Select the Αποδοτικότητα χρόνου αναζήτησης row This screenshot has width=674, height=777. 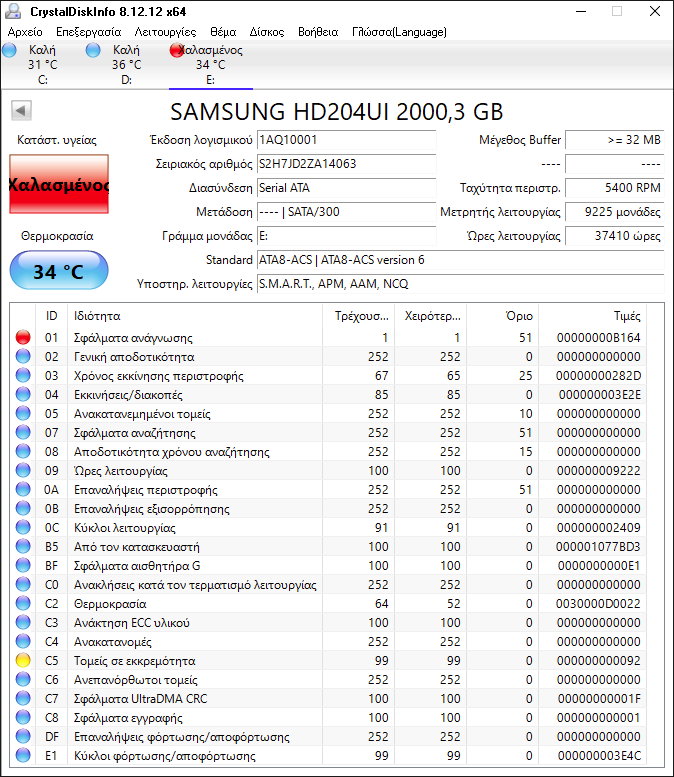click(x=330, y=451)
